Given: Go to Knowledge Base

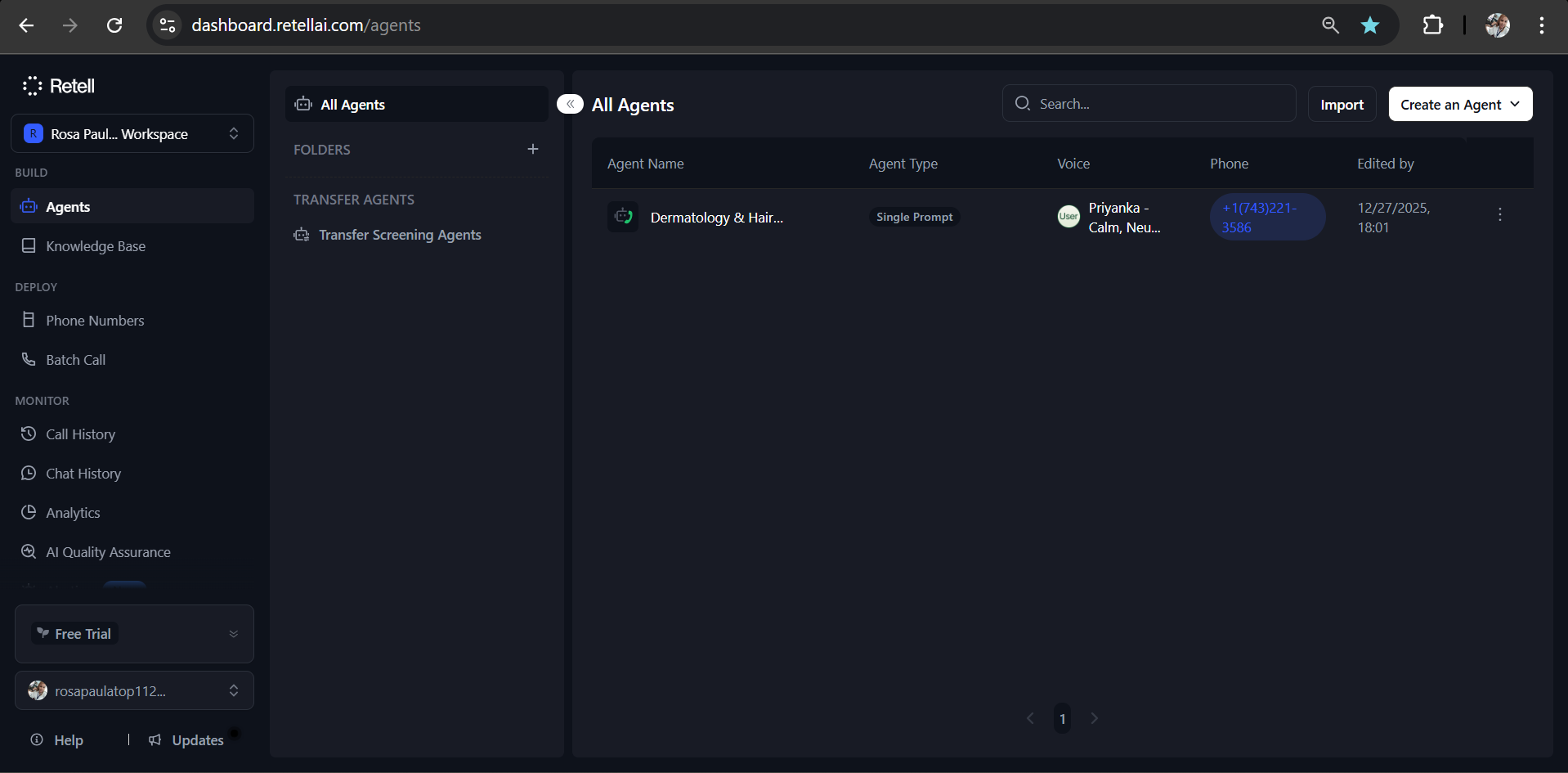Looking at the screenshot, I should pos(96,246).
